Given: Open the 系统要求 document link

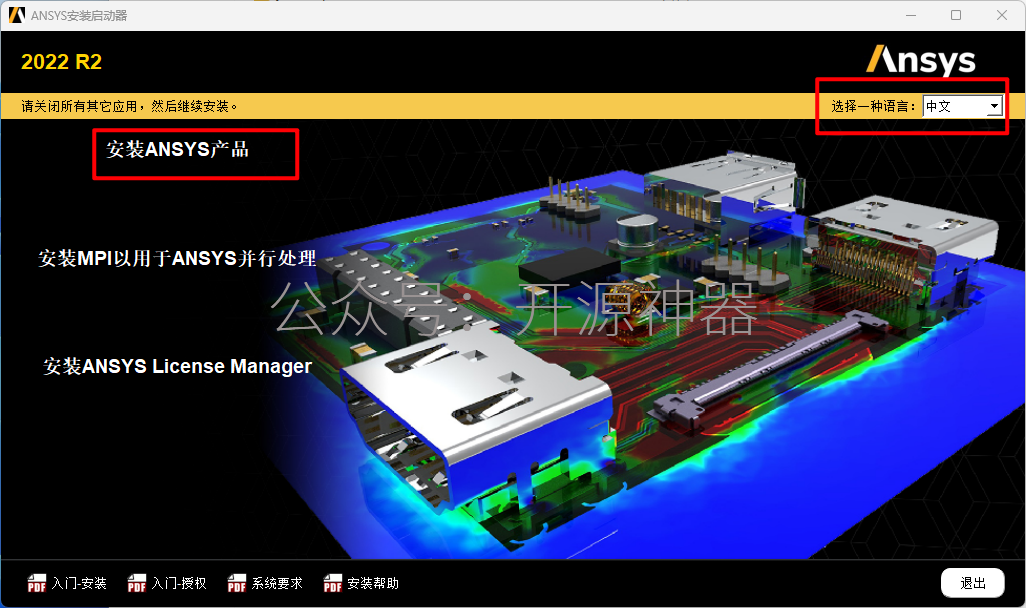Looking at the screenshot, I should point(277,583).
